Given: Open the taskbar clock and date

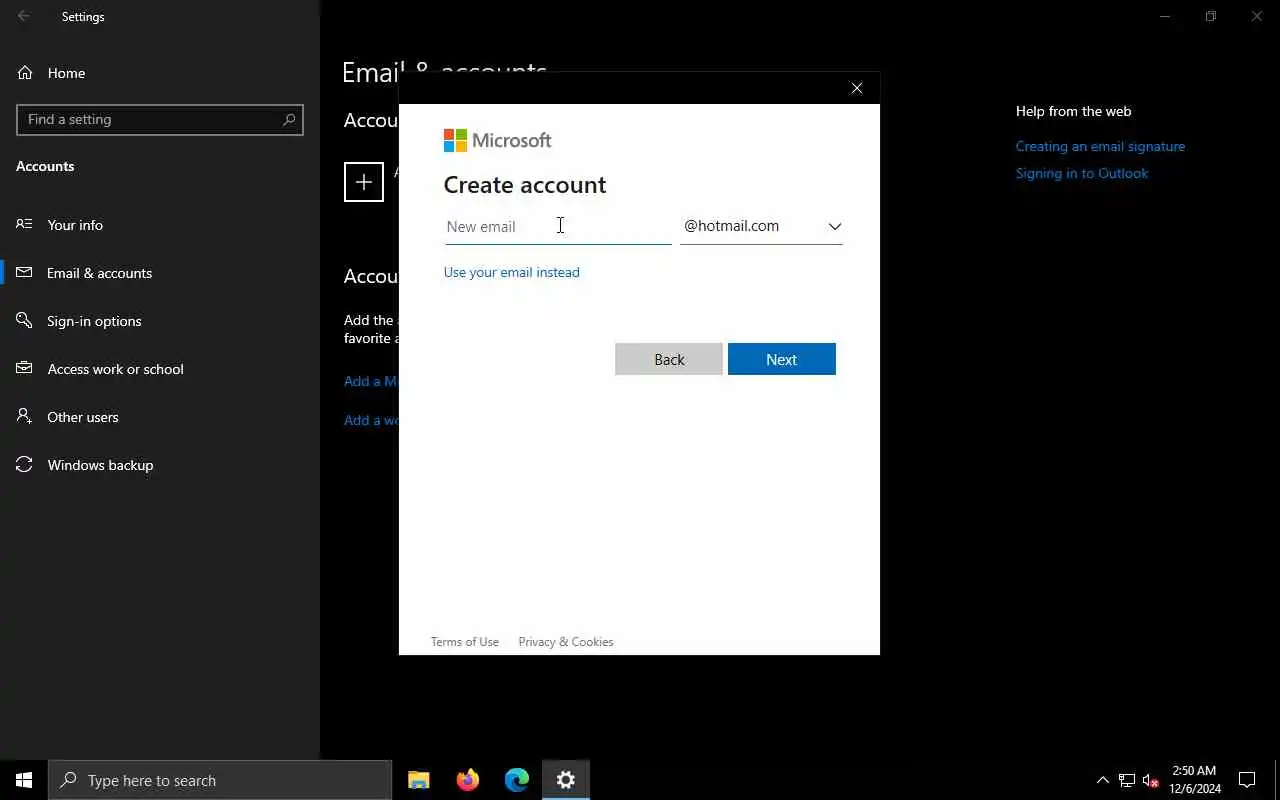Looking at the screenshot, I should pyautogui.click(x=1195, y=780).
